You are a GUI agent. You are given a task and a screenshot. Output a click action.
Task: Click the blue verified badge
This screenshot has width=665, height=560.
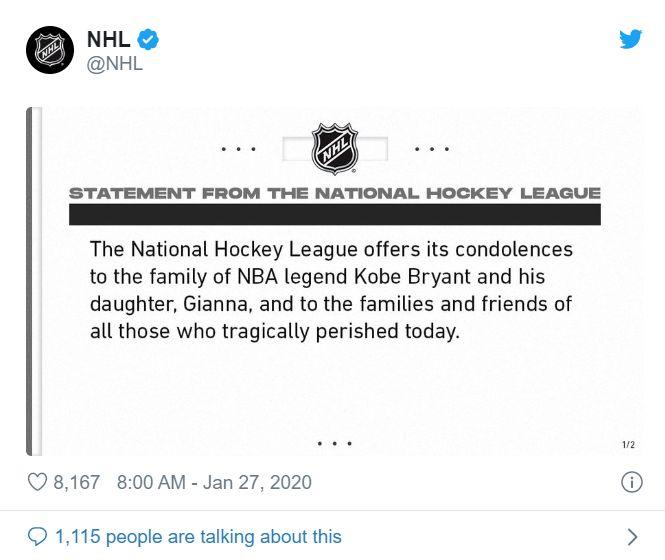148,39
